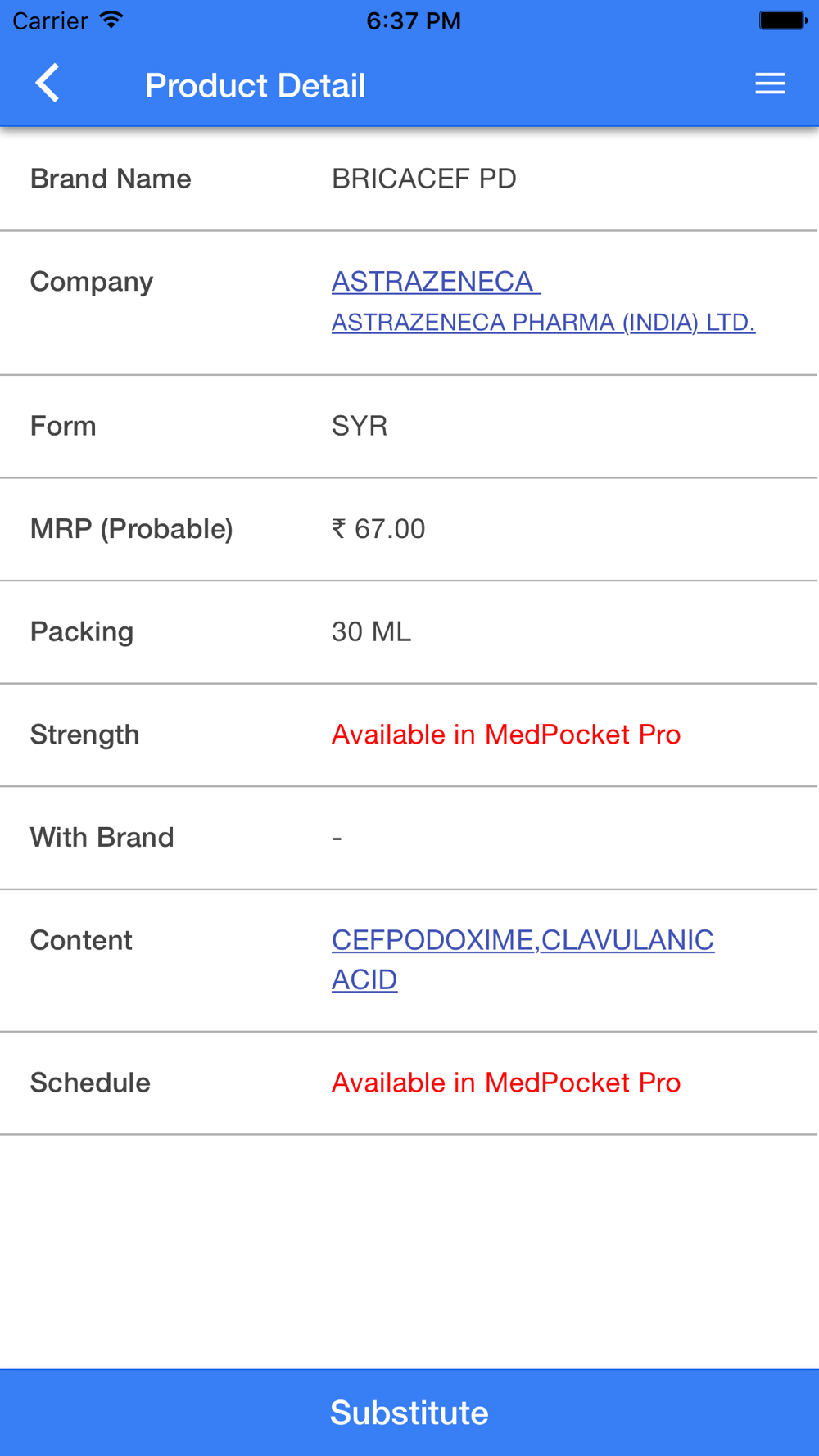Tap the Carrier status text
819x1456 pixels.
[50, 20]
